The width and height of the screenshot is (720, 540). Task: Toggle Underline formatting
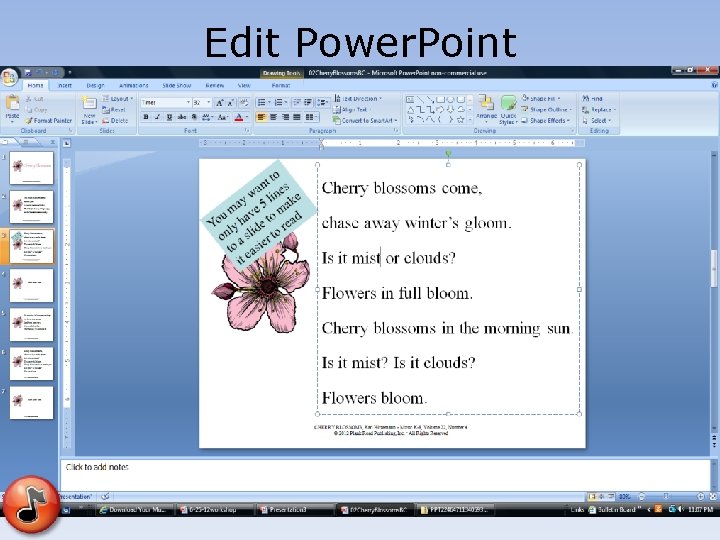169,117
